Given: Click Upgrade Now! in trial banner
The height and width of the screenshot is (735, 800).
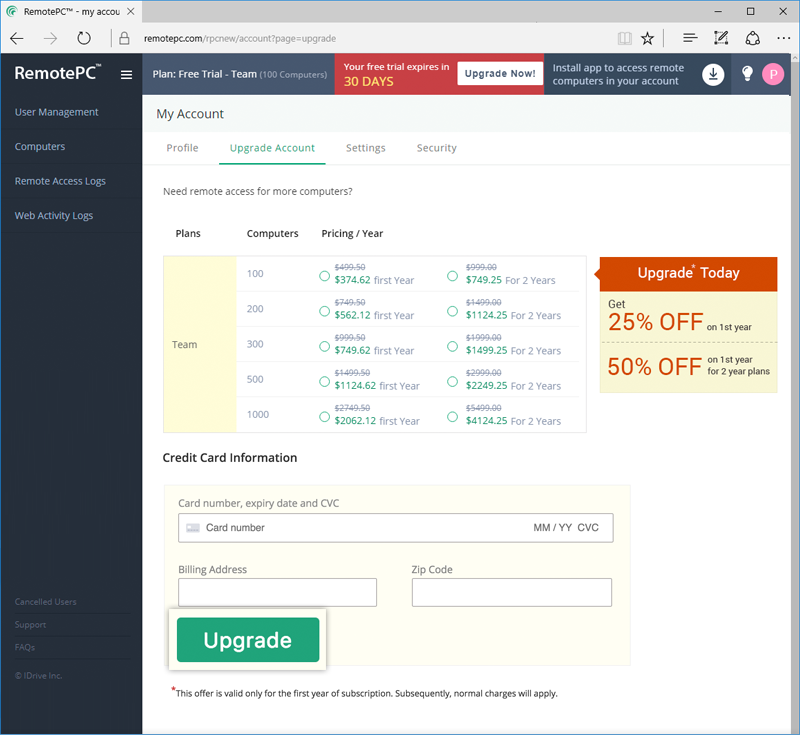Looking at the screenshot, I should 499,73.
